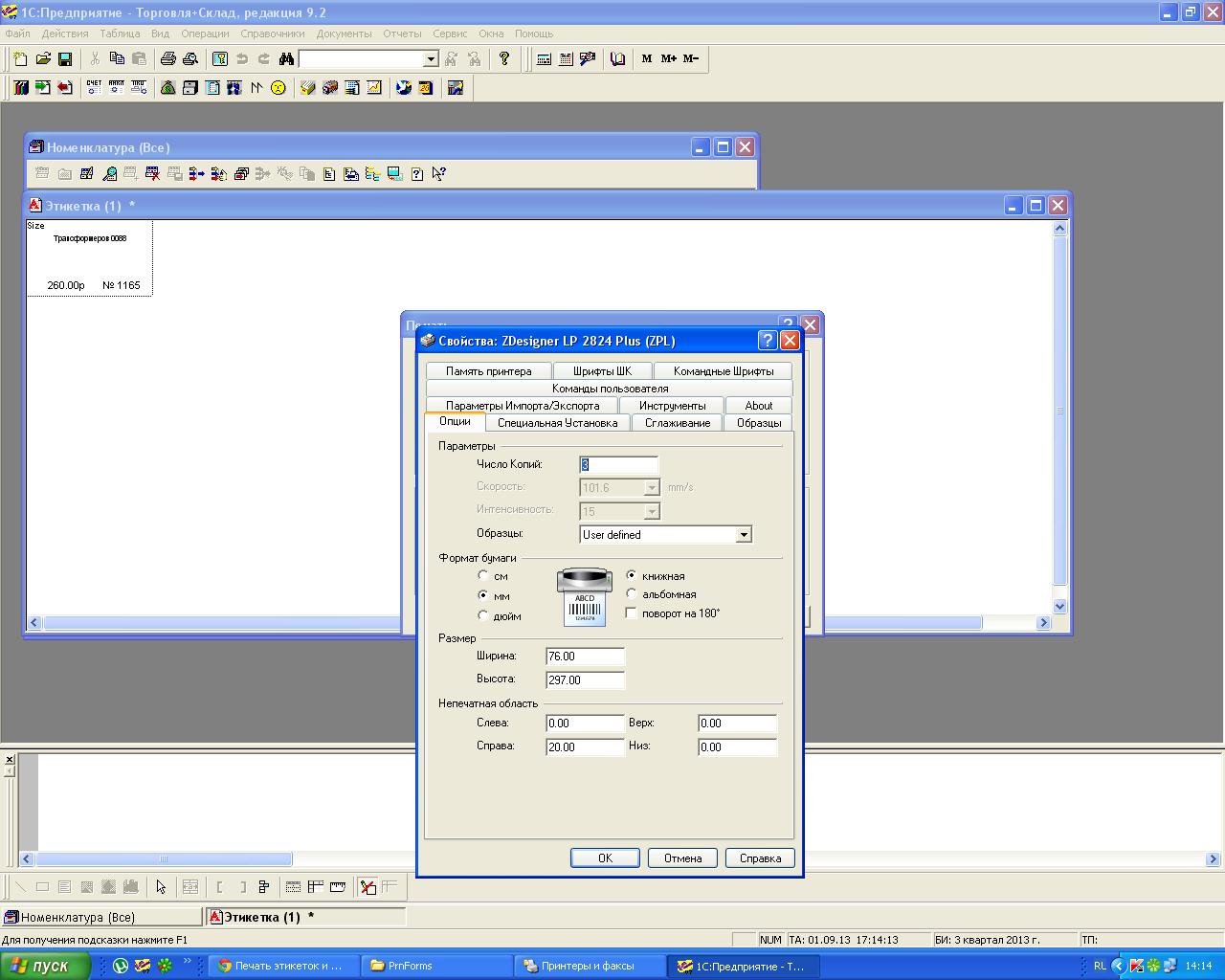Open the calculator icon in toolbar
This screenshot has width=1225, height=980.
pos(544,59)
